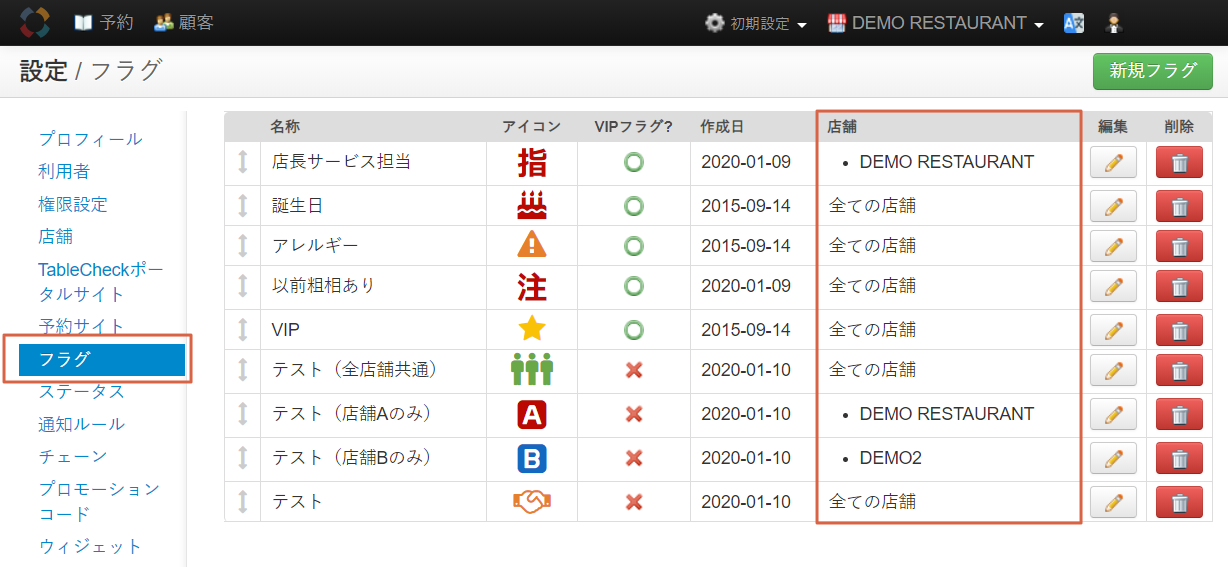Edit the 店長サービス担当 flag

(1113, 163)
